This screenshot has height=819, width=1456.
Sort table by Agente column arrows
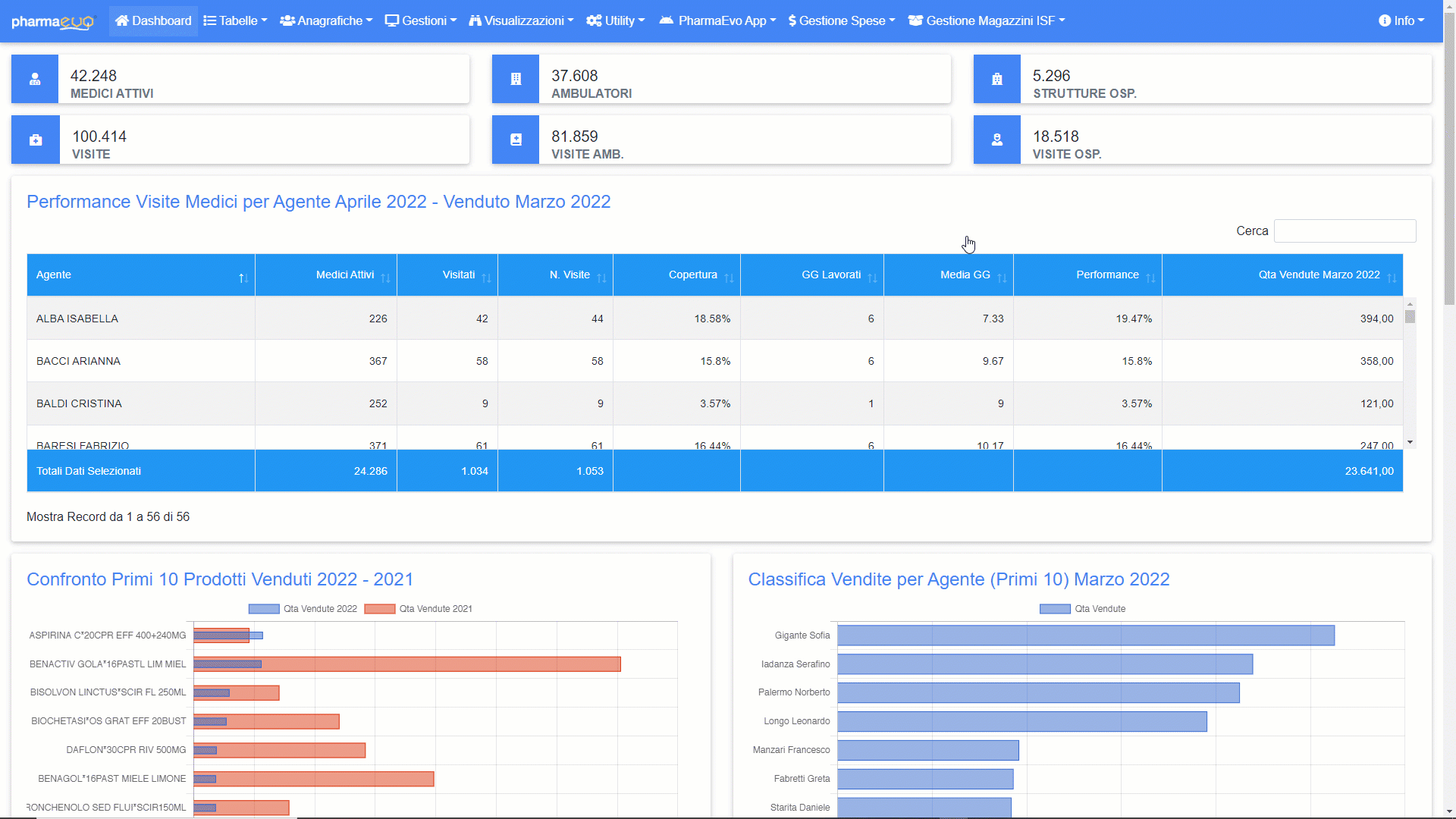click(243, 278)
